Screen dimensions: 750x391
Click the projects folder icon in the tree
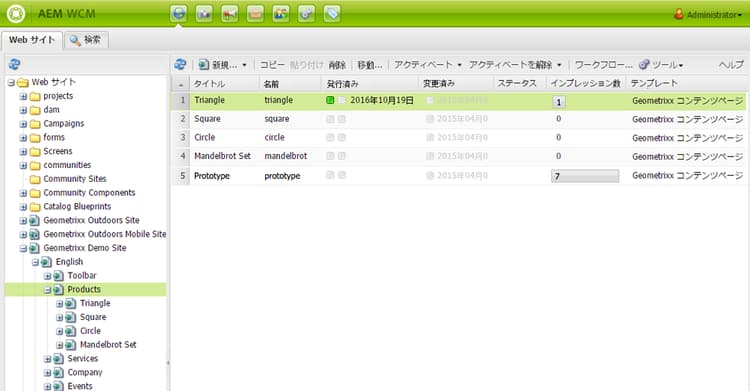[35, 96]
